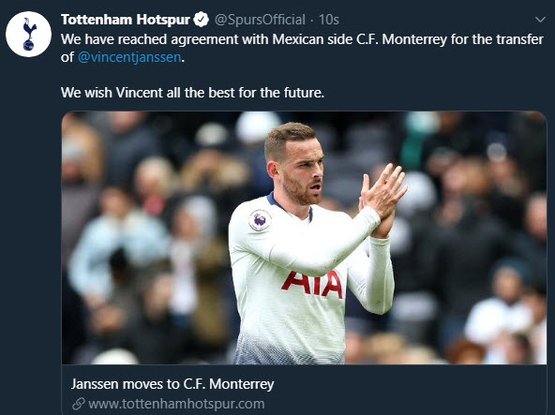Open the @vincentjanssen mention
555x415 pixels.
129,57
